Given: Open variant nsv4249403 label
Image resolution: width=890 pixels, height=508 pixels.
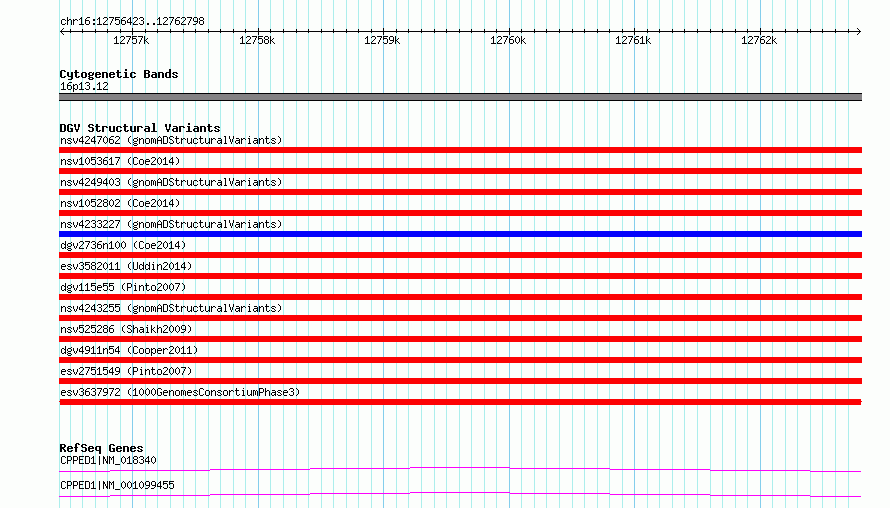Looking at the screenshot, I should (171, 182).
